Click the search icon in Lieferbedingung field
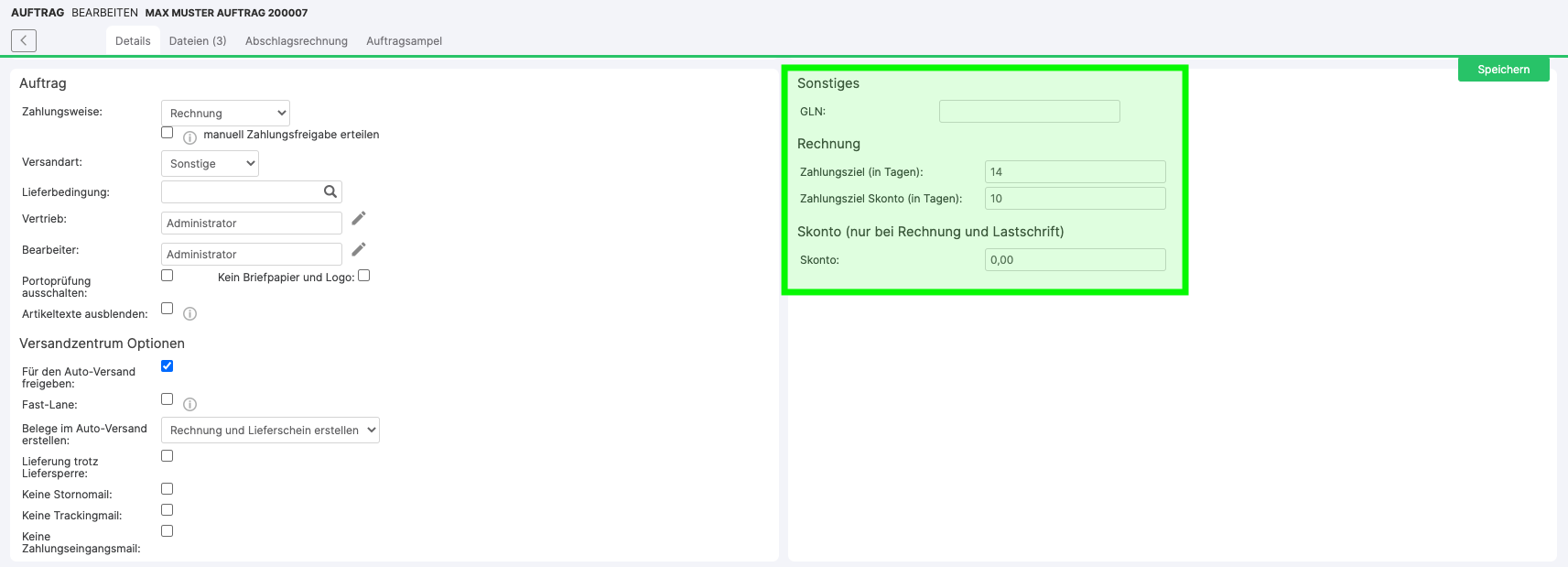The image size is (1568, 567). 330,191
